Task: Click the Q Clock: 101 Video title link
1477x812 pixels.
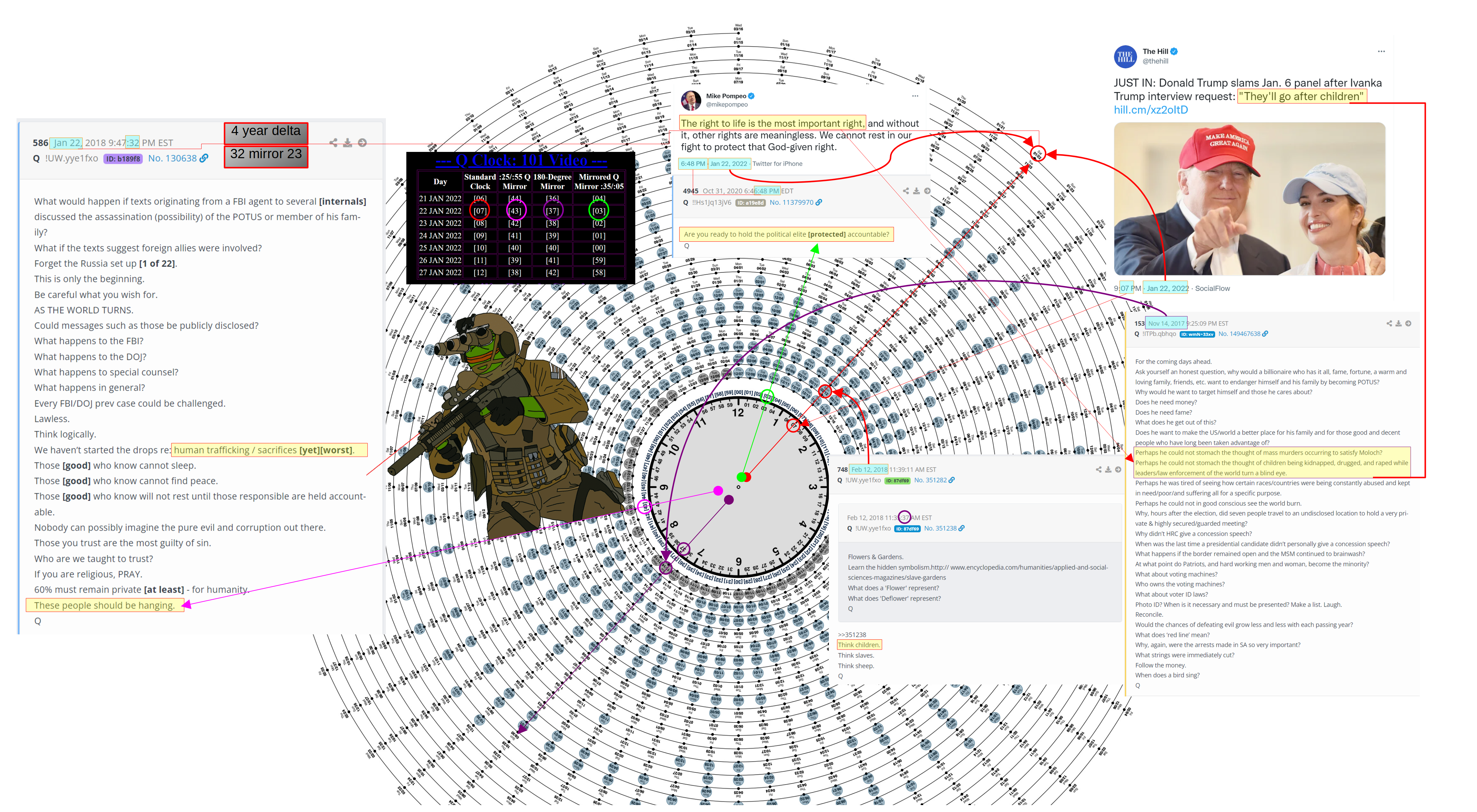Action: click(x=521, y=160)
